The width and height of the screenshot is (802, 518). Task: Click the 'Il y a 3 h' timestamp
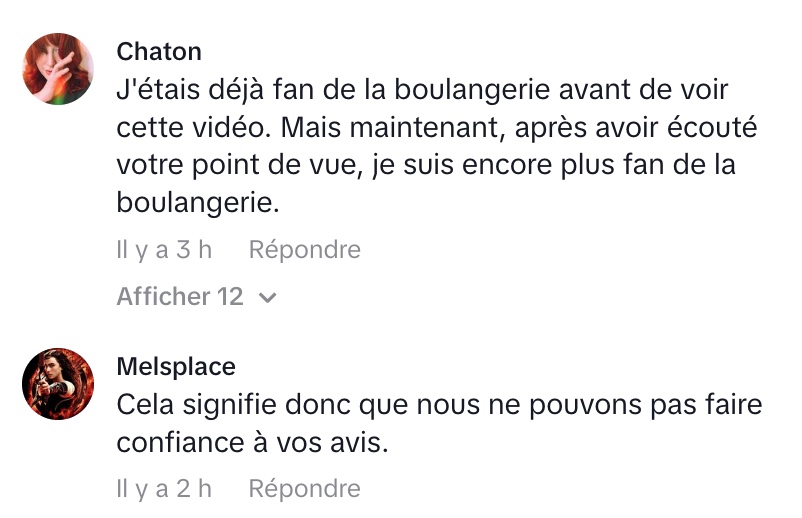click(x=164, y=249)
